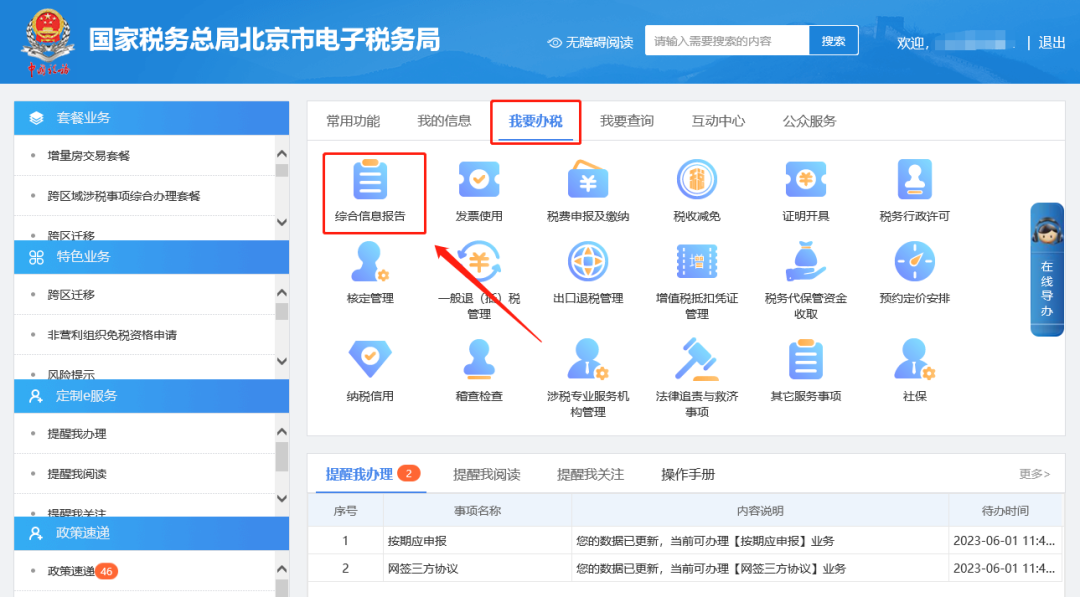Click down arrow in 特色业务 list
1080x597 pixels.
coord(282,361)
